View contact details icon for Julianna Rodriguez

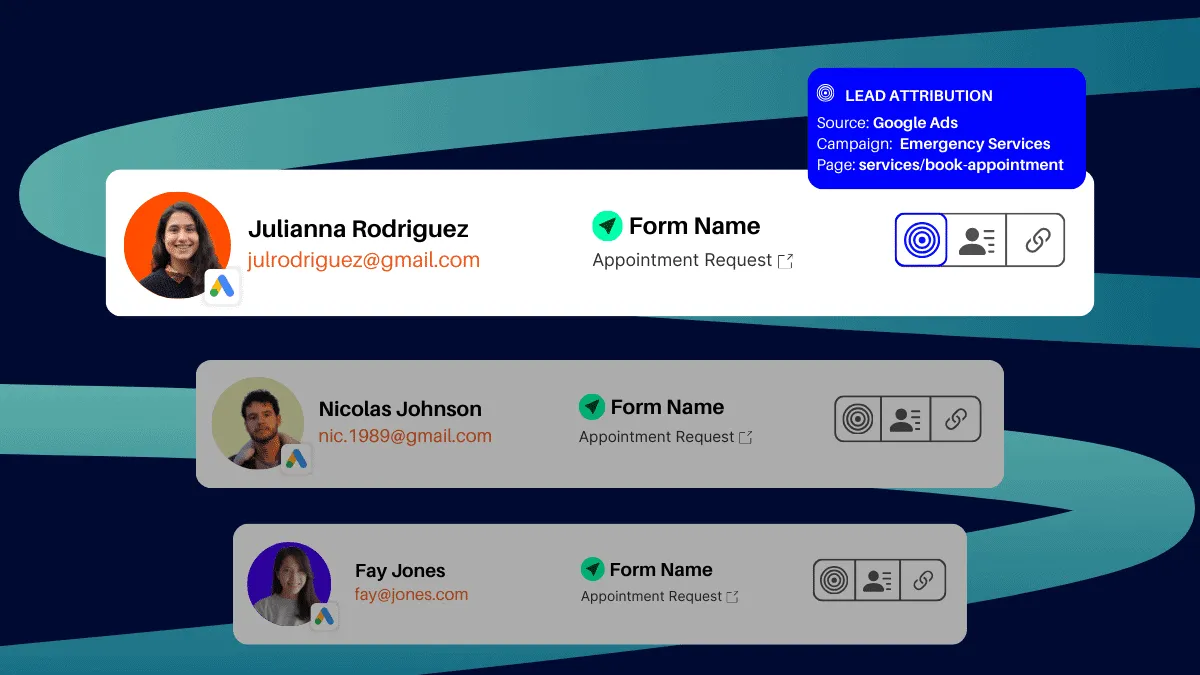pyautogui.click(x=977, y=240)
